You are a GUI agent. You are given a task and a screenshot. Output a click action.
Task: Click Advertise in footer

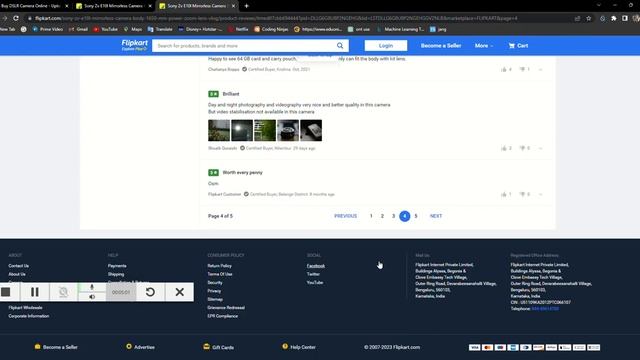(x=140, y=347)
